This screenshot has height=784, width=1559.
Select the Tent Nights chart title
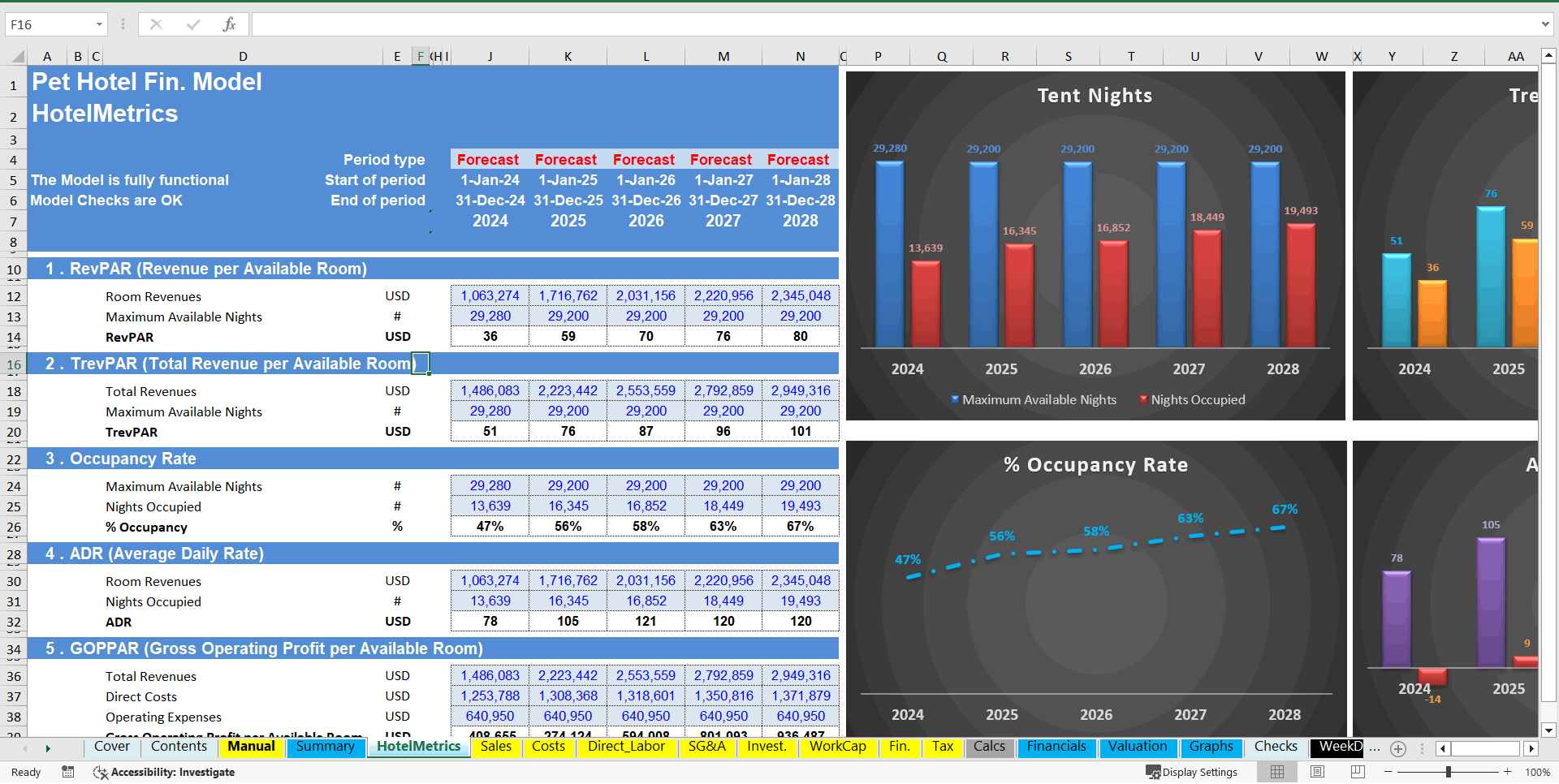tap(1095, 96)
